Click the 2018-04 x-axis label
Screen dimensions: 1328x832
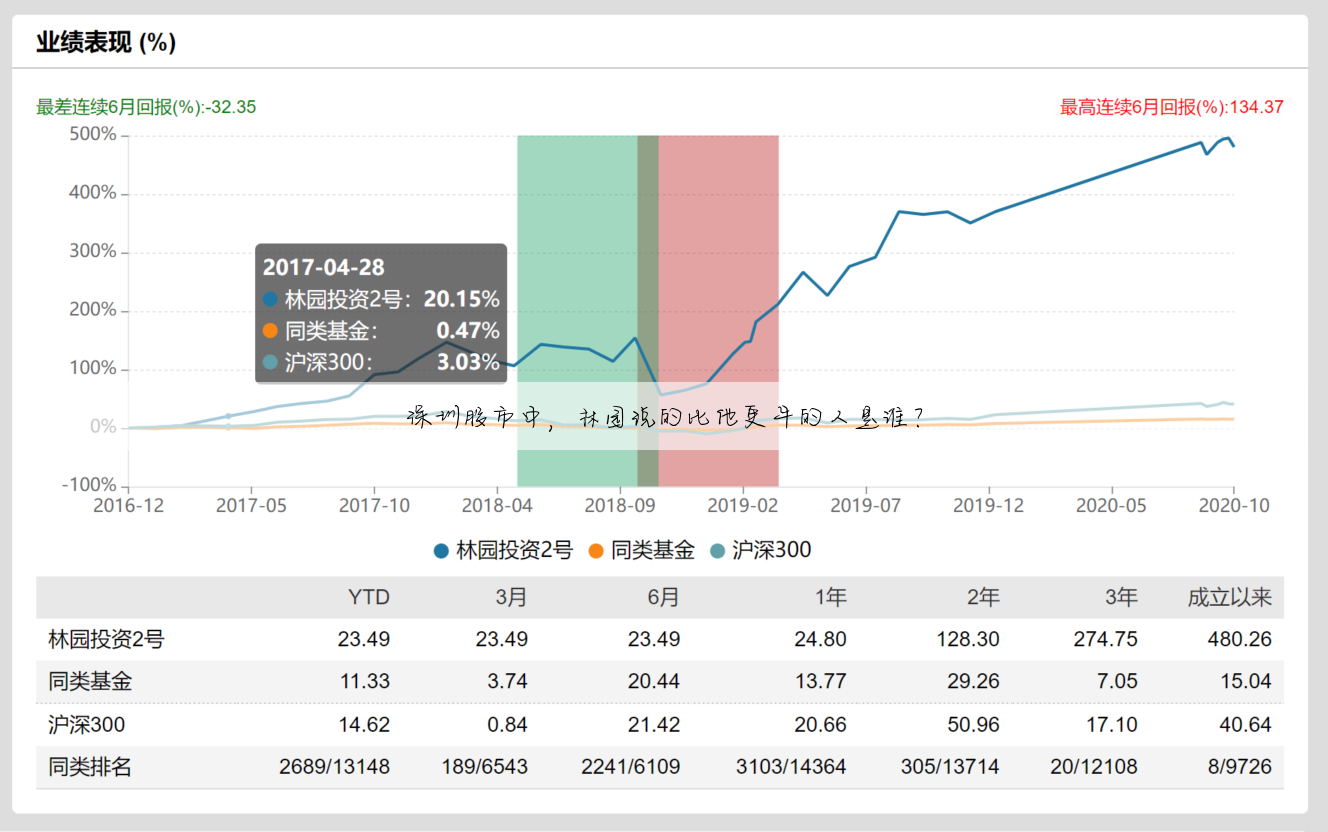coord(497,506)
